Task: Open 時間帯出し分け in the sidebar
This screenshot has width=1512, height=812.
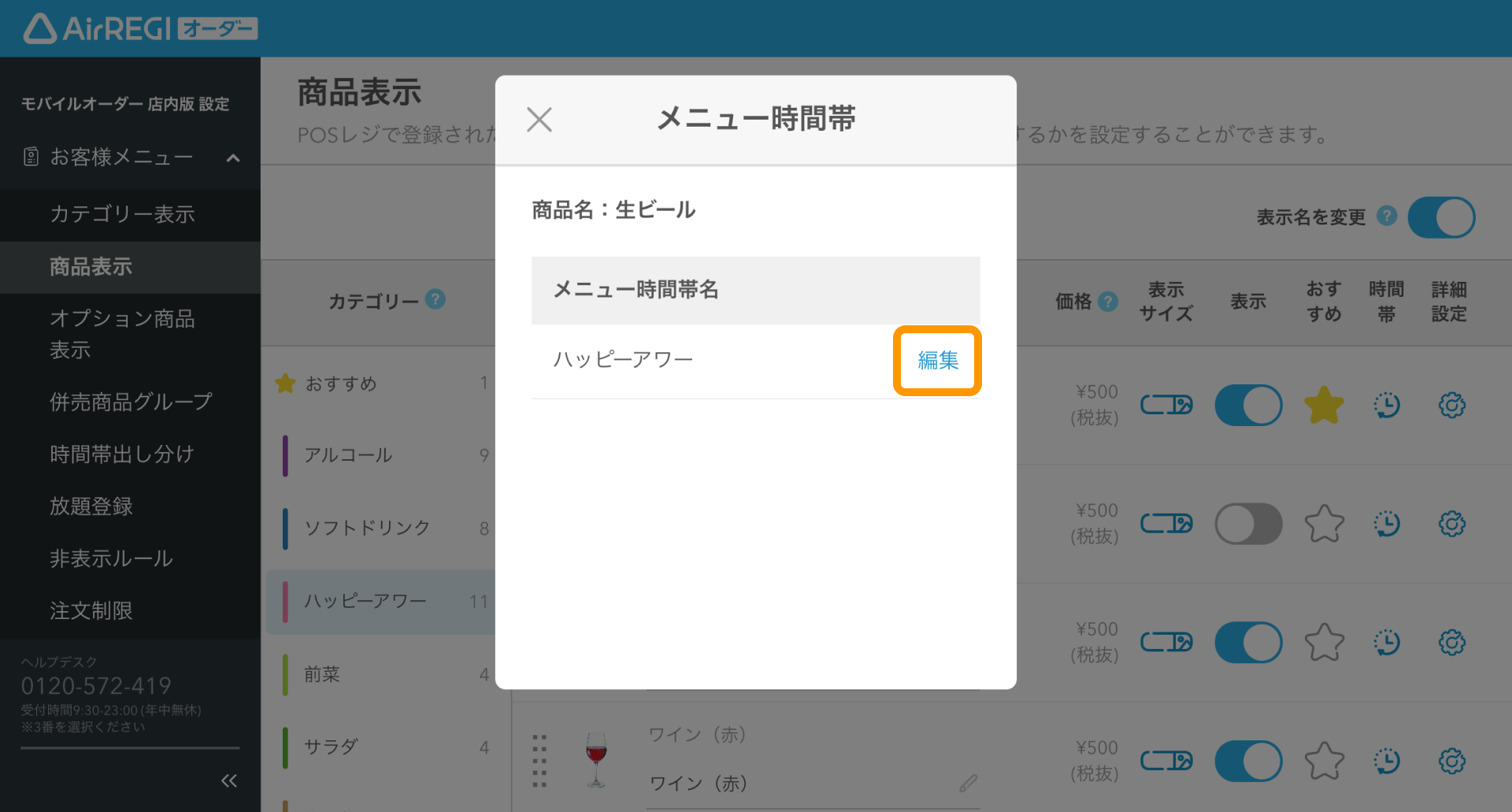Action: 130,454
